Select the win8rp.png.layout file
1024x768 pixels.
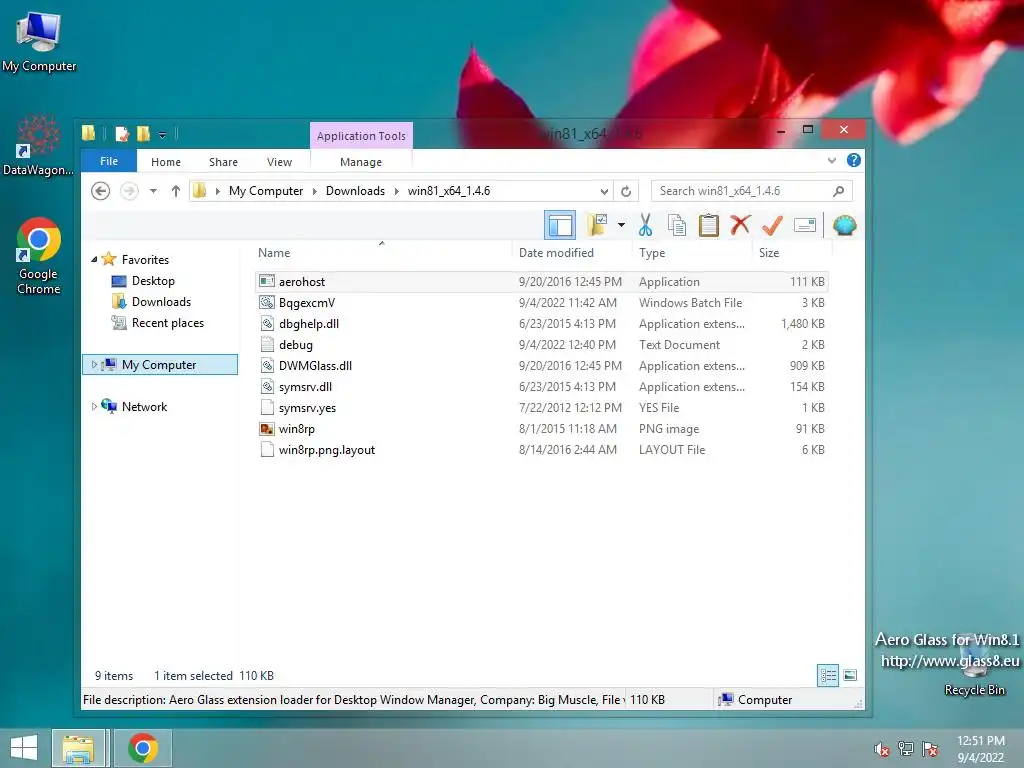tap(542, 449)
